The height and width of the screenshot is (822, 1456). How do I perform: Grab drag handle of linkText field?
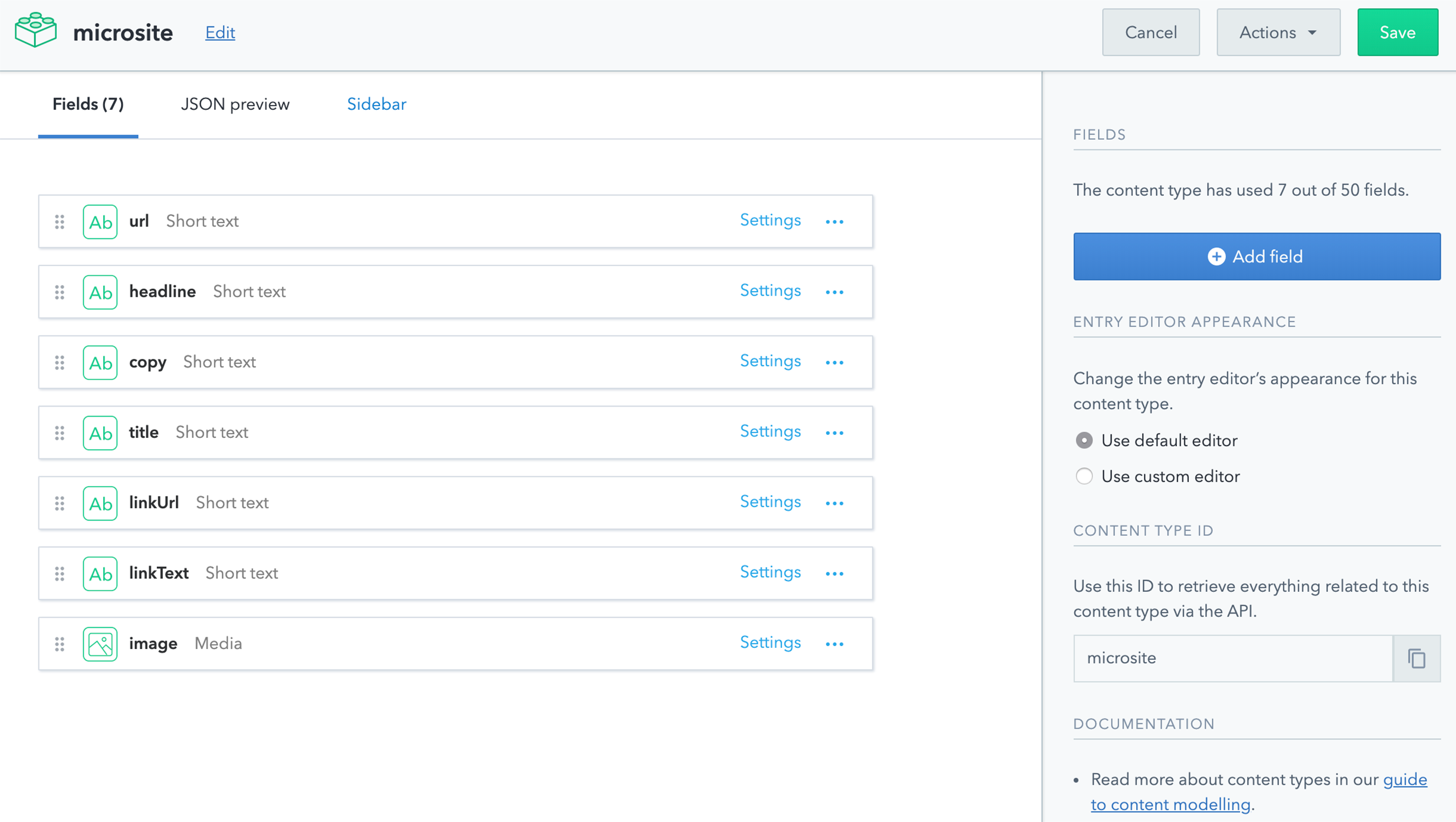(60, 574)
